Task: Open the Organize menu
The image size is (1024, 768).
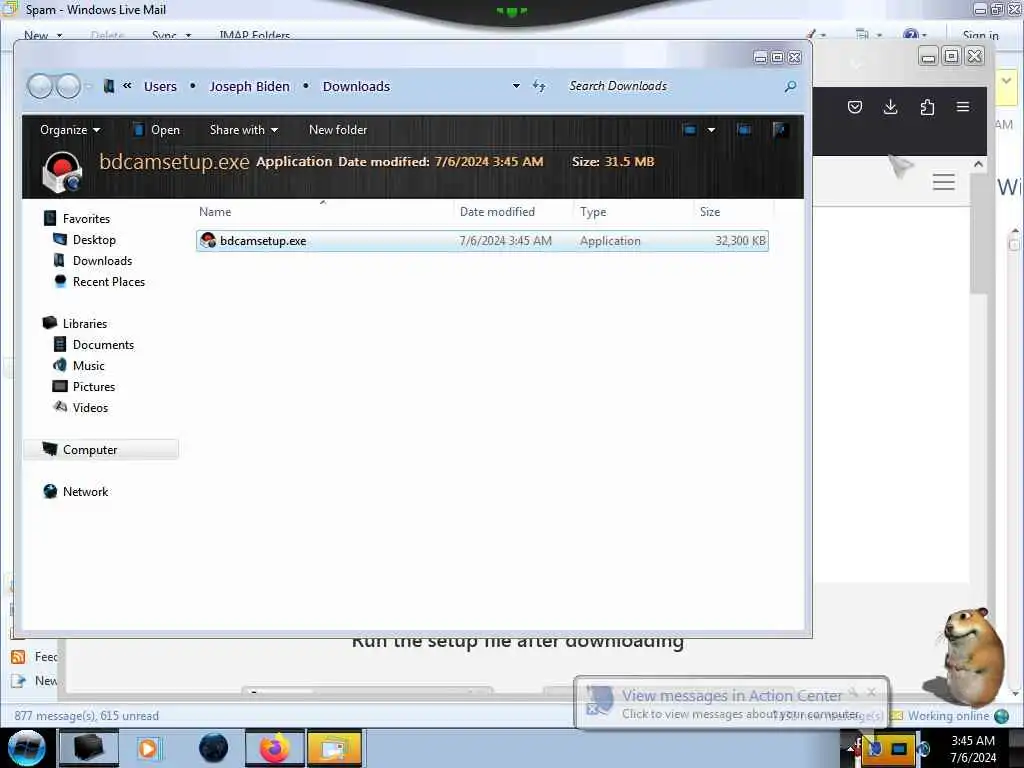Action: tap(70, 129)
